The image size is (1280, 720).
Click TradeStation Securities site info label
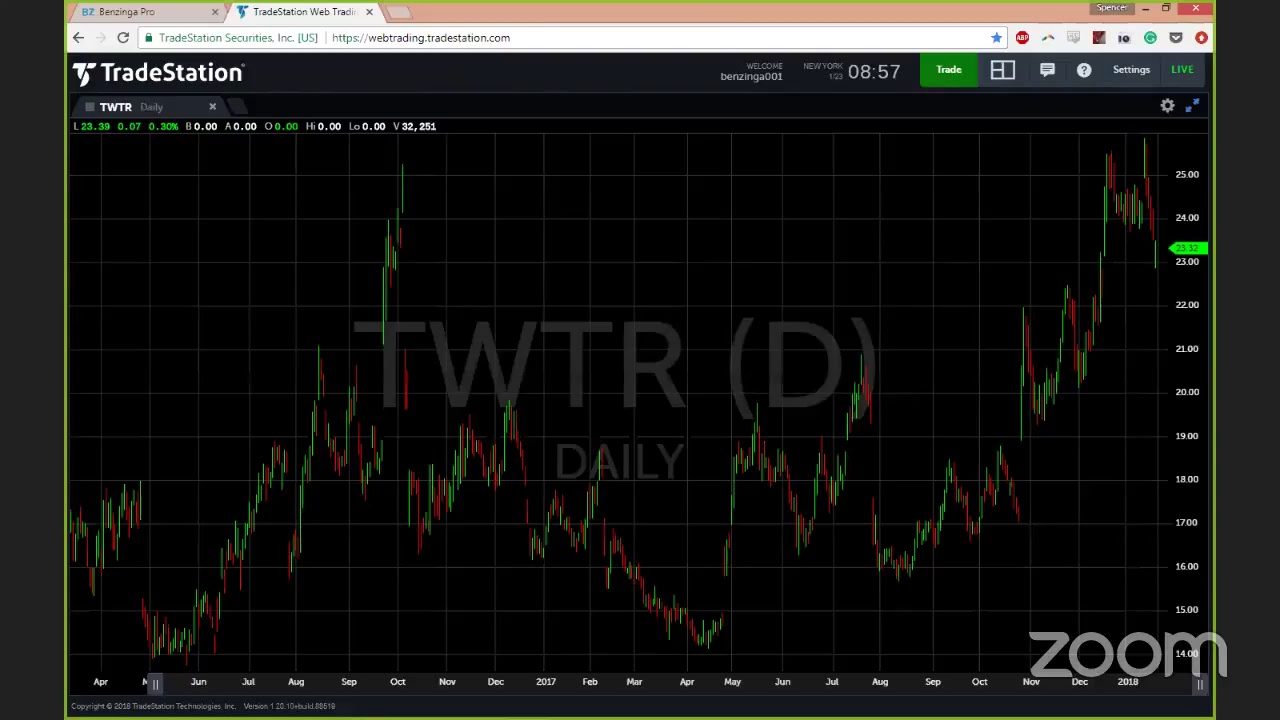(238, 38)
